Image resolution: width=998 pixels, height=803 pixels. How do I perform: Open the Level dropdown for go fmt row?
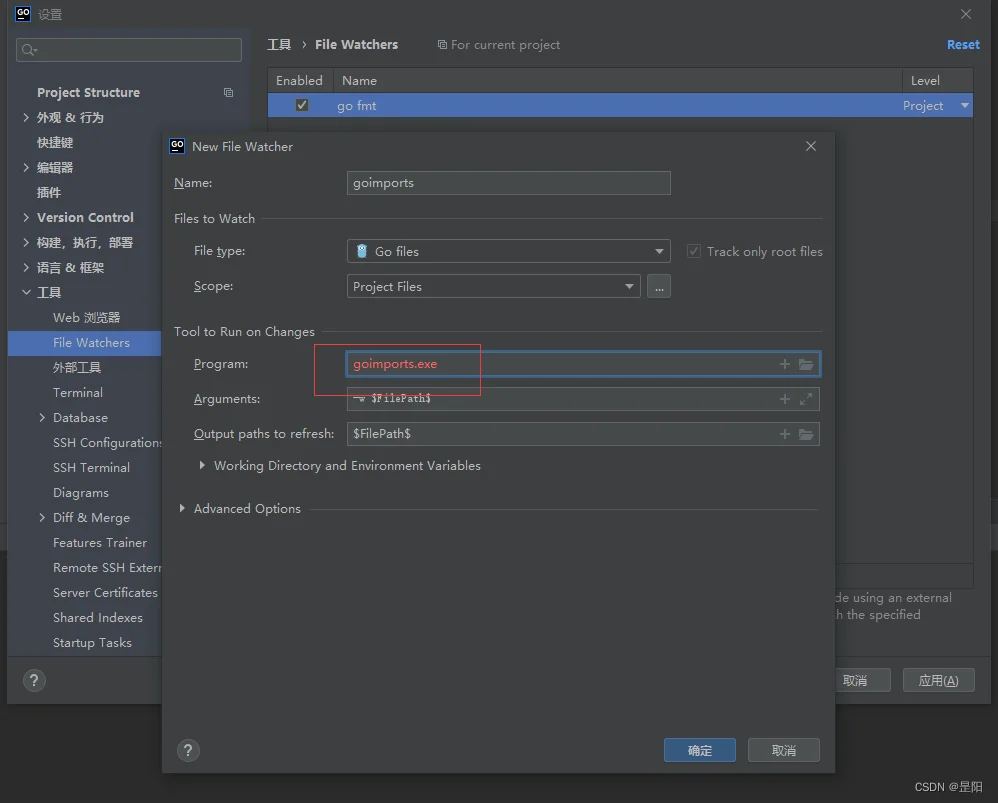pyautogui.click(x=965, y=106)
